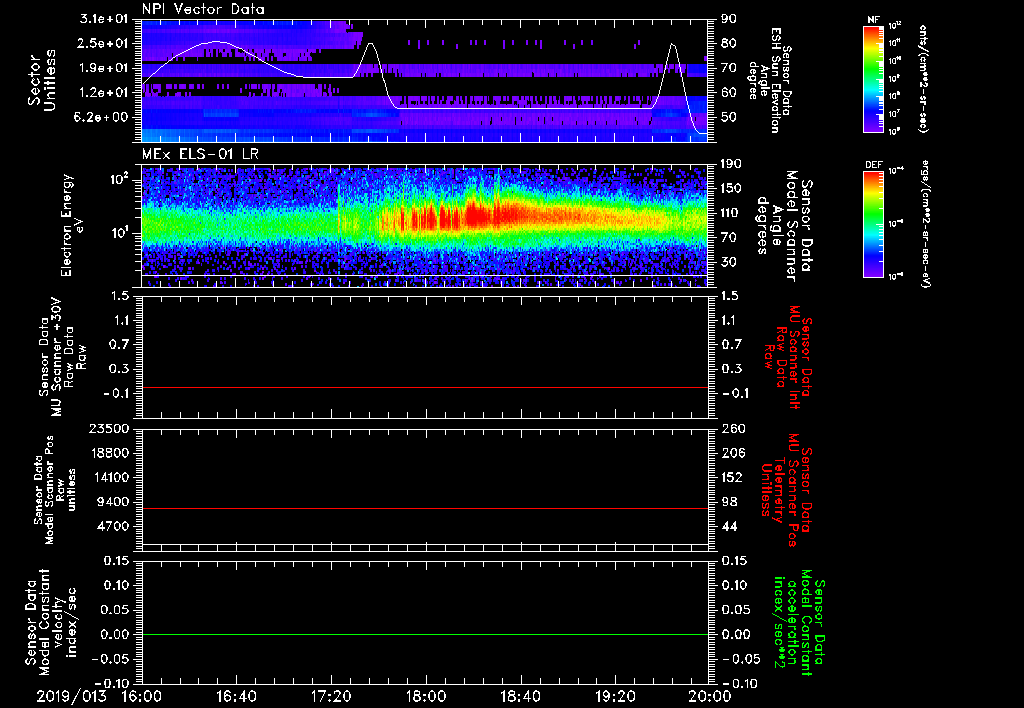Click the 4700 tick label

[114, 526]
